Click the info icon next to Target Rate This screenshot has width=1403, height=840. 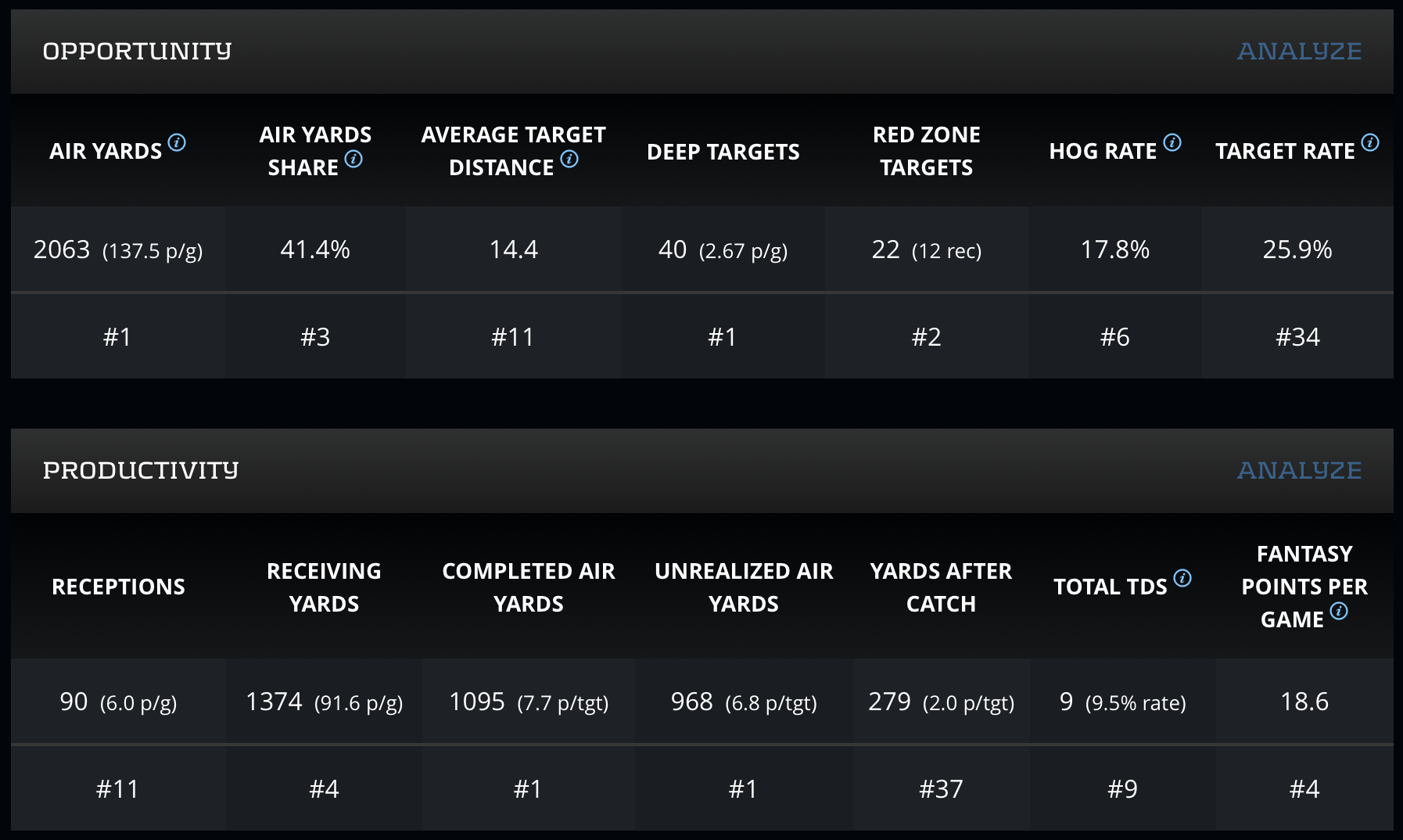[x=1370, y=142]
